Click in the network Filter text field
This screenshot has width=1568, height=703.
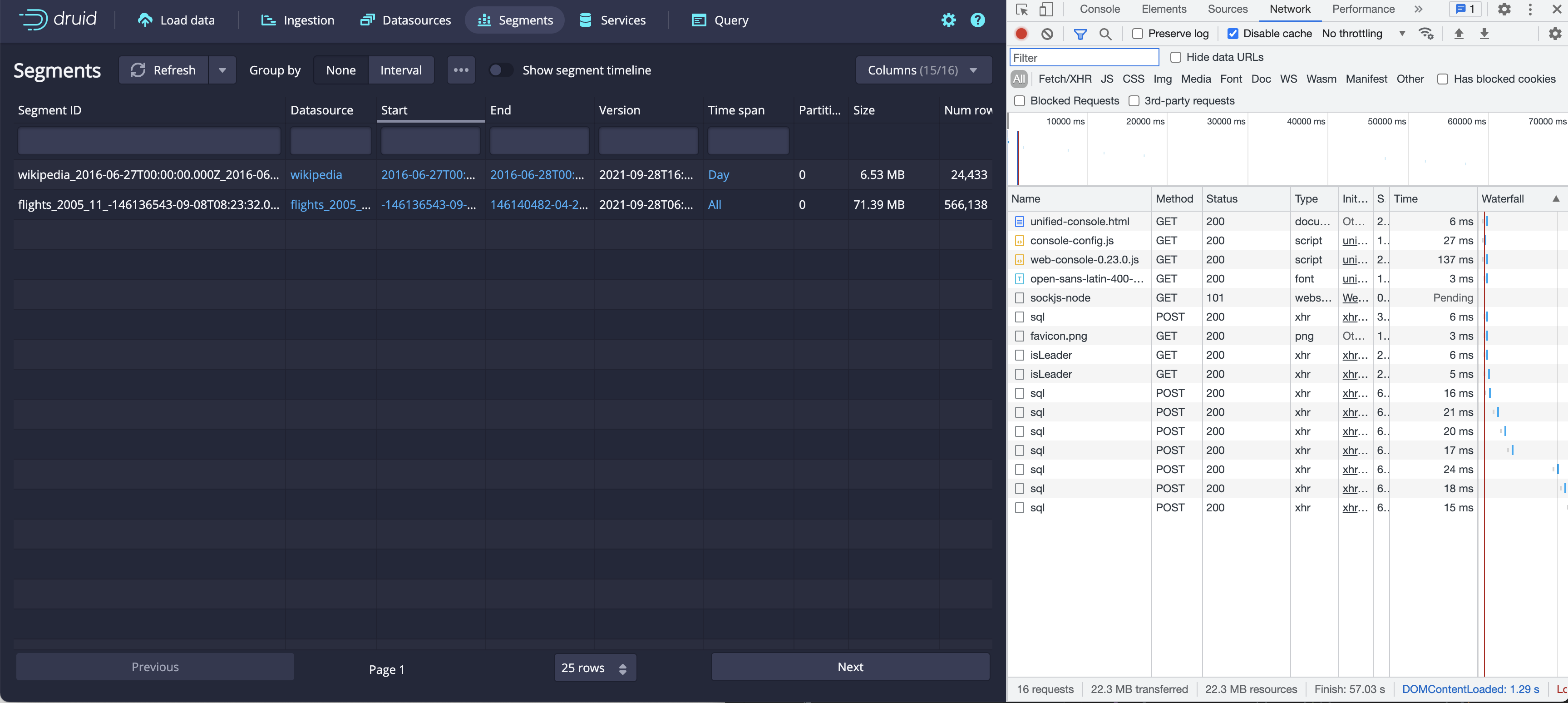pyautogui.click(x=1084, y=58)
